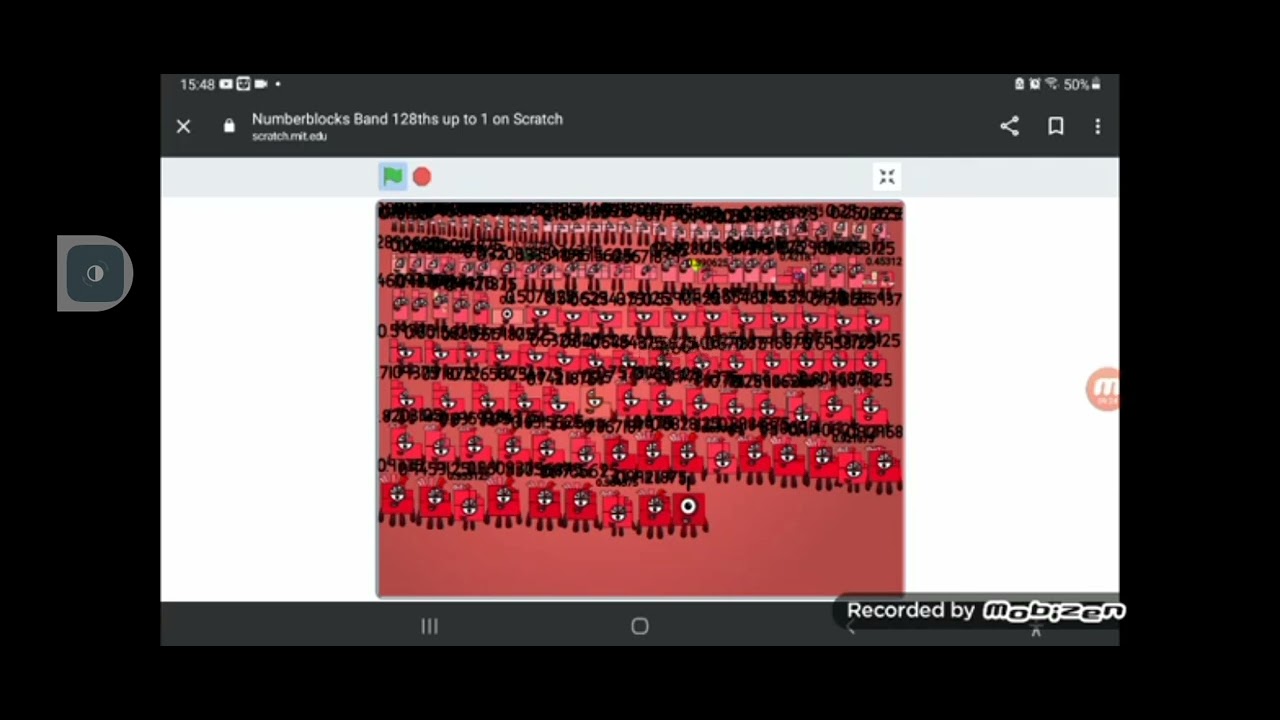
Task: Start the project with the green flag
Action: pos(392,176)
